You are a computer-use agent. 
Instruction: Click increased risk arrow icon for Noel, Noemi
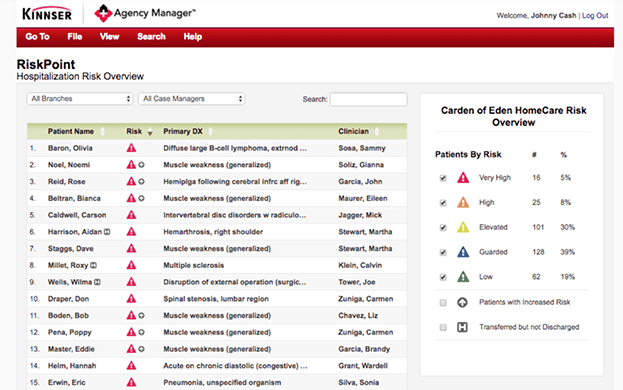tap(141, 165)
